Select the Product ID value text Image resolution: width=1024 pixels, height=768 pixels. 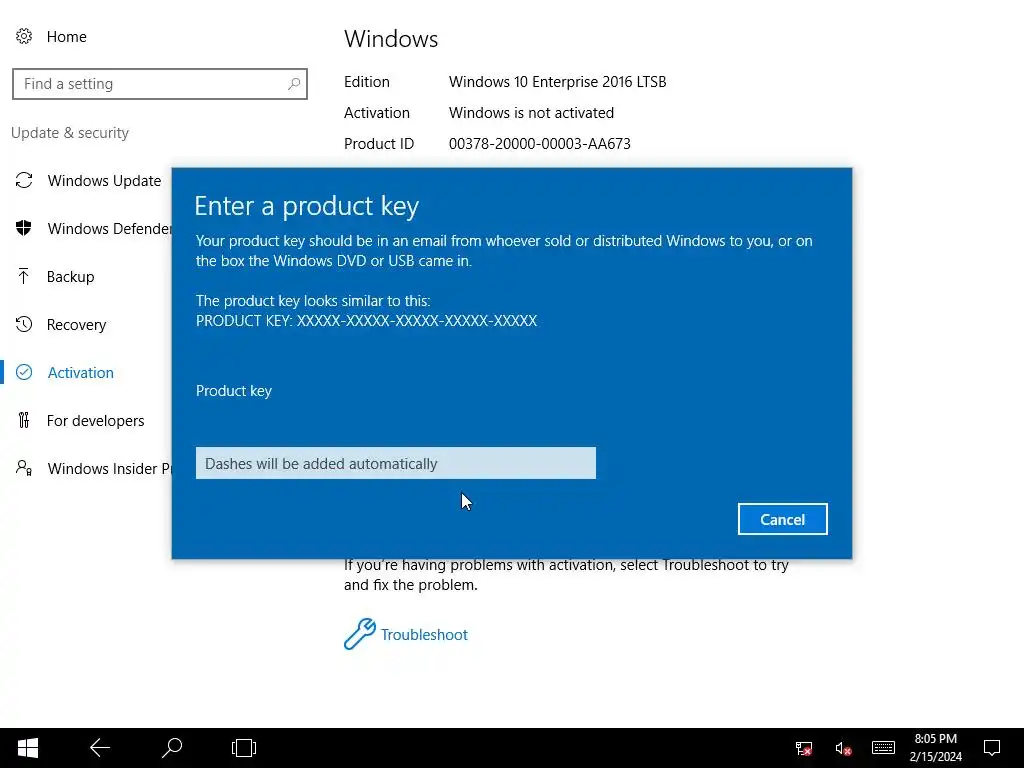coord(539,144)
